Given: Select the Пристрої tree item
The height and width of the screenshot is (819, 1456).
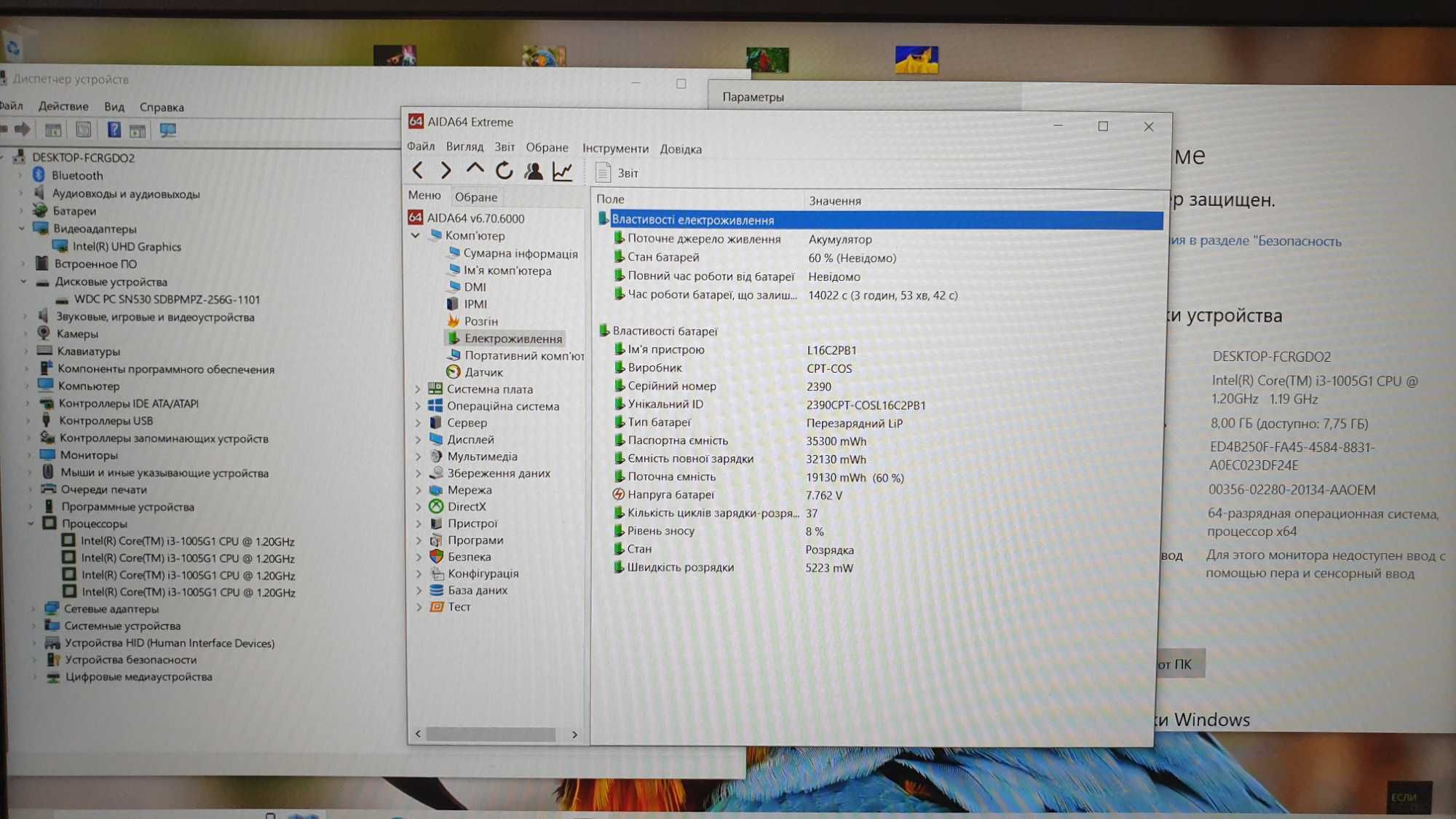Looking at the screenshot, I should pos(472,523).
